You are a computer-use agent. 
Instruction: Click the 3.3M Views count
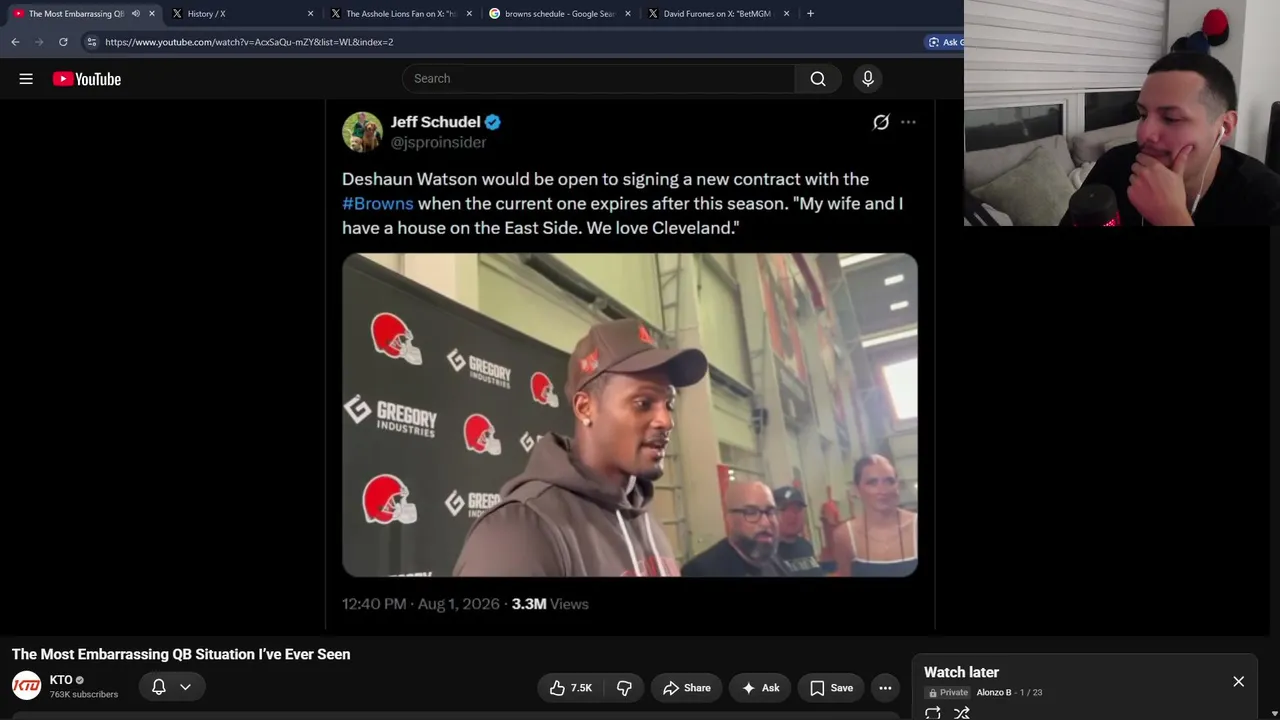pos(550,604)
